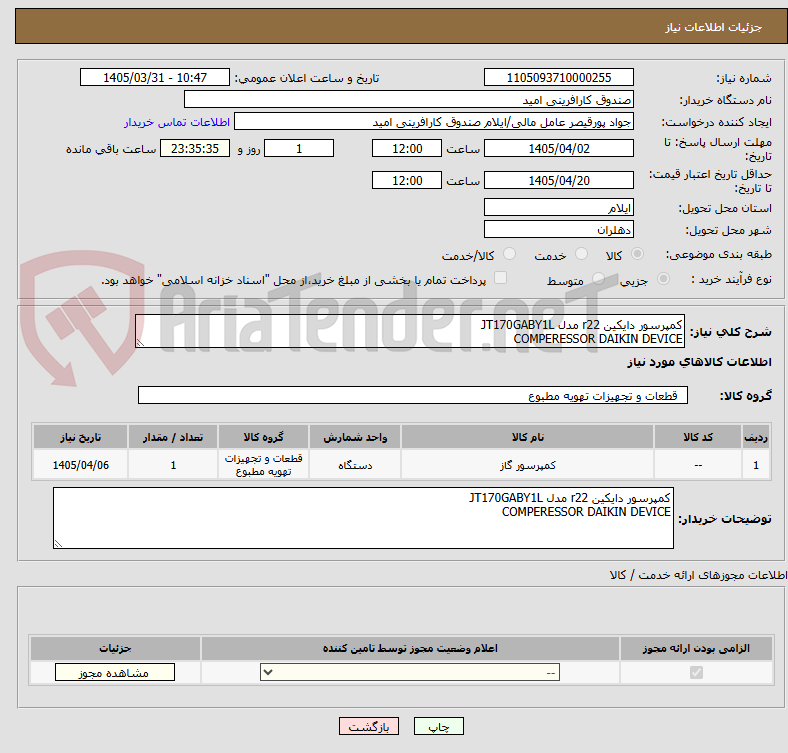Click the buyer notes text area
Image resolution: width=788 pixels, height=753 pixels.
coord(363,518)
